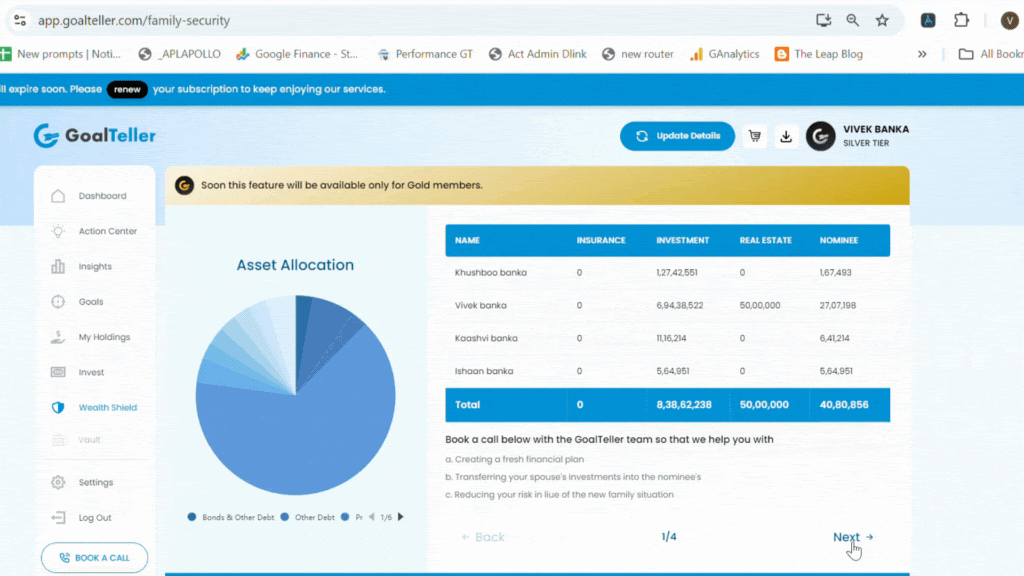
Task: Click the browser zoom magnifier icon
Action: click(852, 20)
